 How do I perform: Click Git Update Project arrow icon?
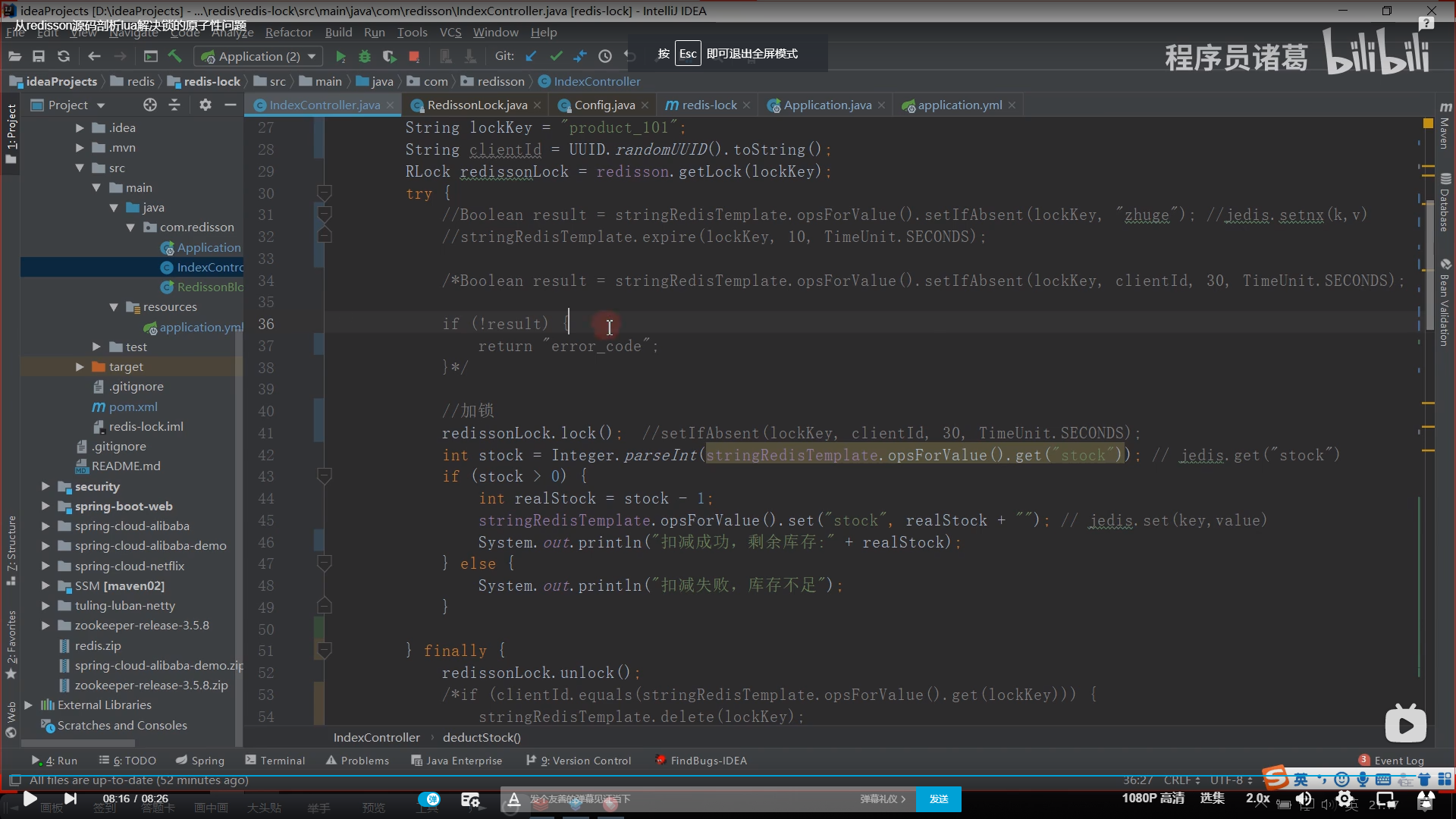click(x=531, y=56)
